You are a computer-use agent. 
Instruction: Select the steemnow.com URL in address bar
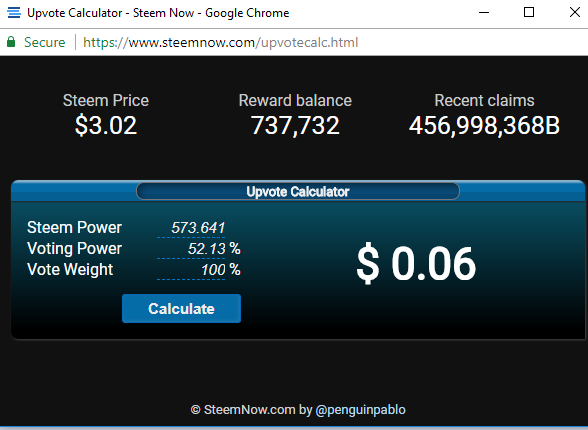click(220, 42)
